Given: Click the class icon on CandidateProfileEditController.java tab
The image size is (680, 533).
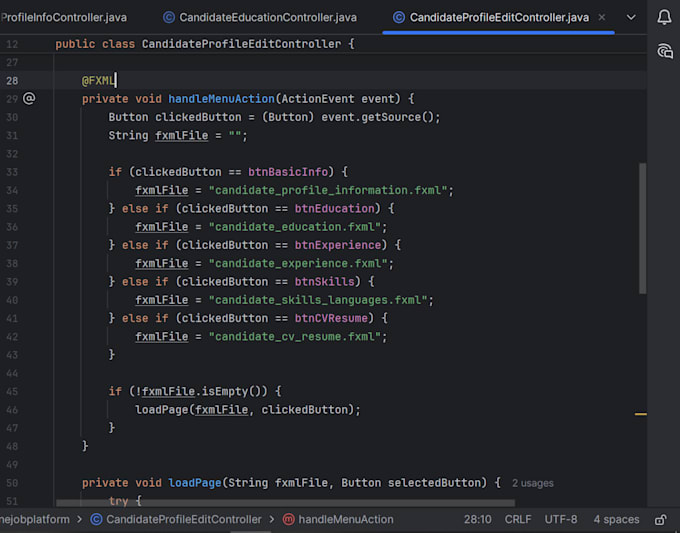Looking at the screenshot, I should pyautogui.click(x=399, y=17).
